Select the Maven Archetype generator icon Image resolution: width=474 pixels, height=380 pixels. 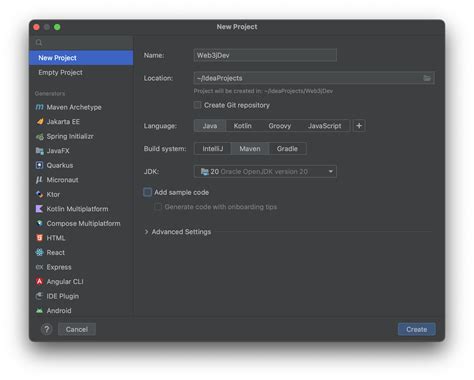(39, 107)
